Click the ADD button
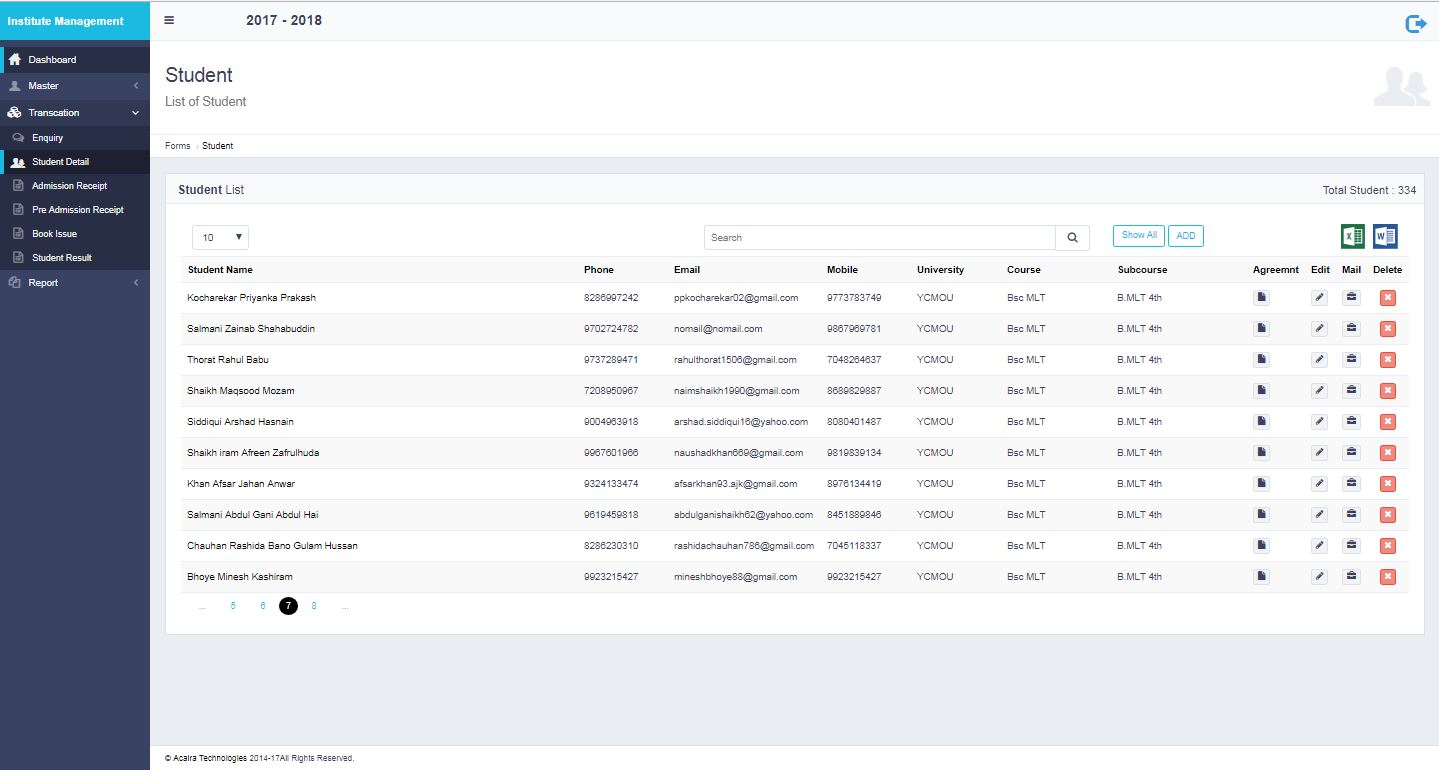This screenshot has width=1439, height=770. pyautogui.click(x=1185, y=236)
